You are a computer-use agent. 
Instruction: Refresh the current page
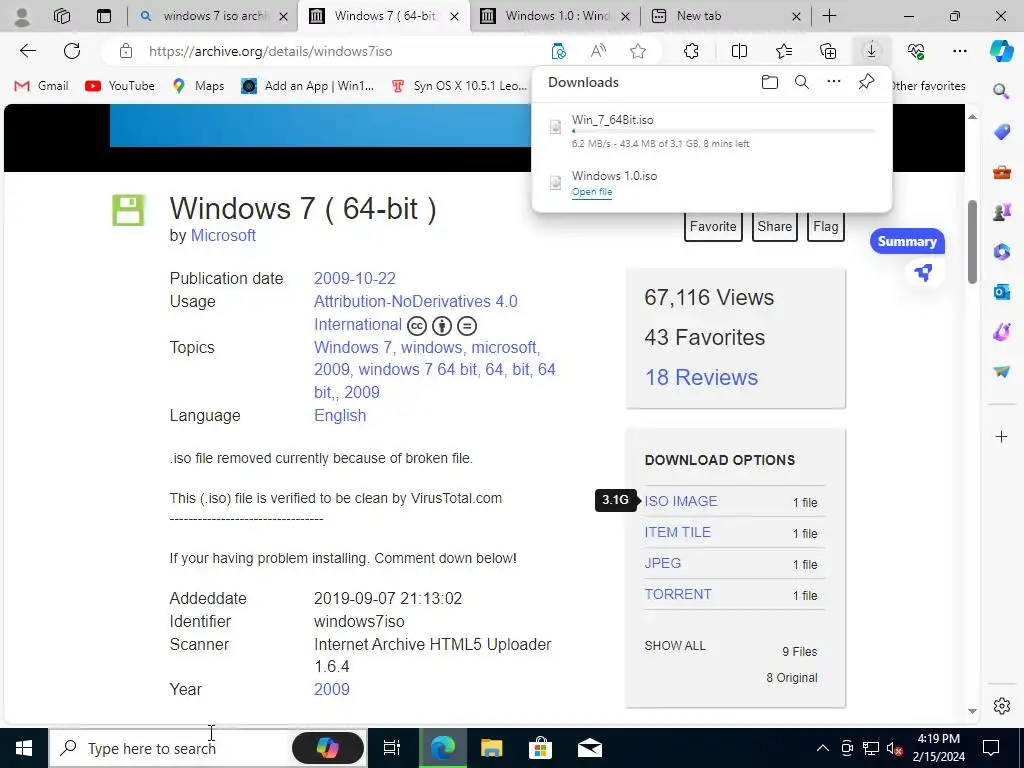coord(72,51)
